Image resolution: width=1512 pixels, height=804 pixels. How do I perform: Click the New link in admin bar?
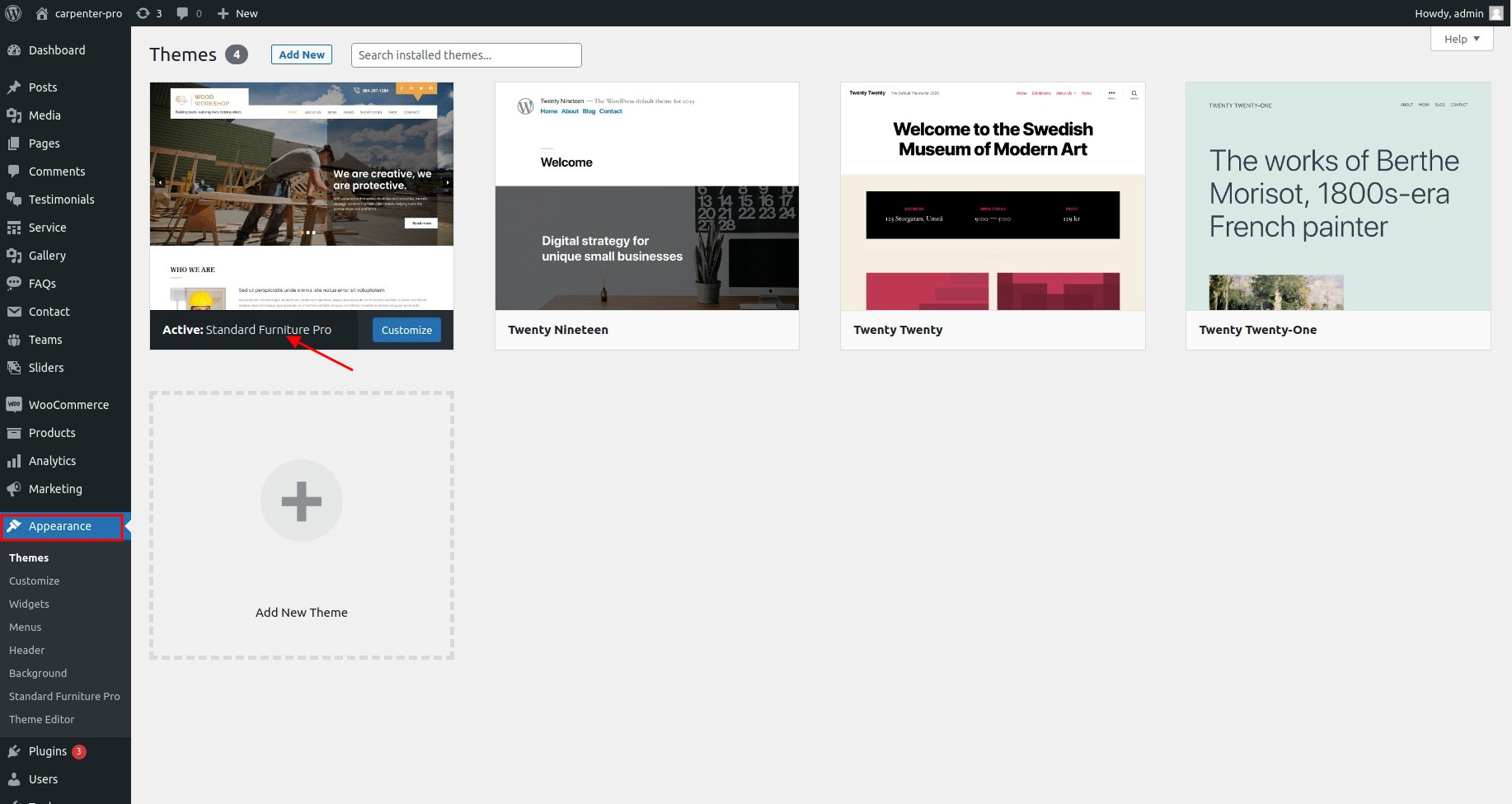pos(247,13)
